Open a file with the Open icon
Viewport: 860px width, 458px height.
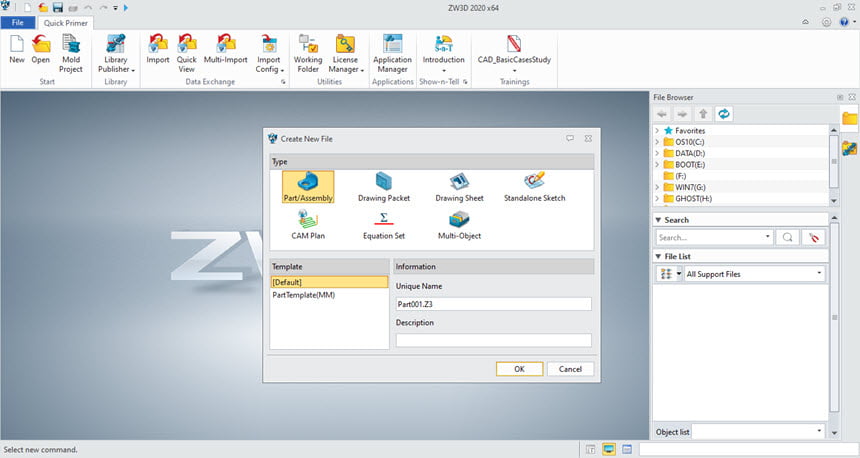41,49
